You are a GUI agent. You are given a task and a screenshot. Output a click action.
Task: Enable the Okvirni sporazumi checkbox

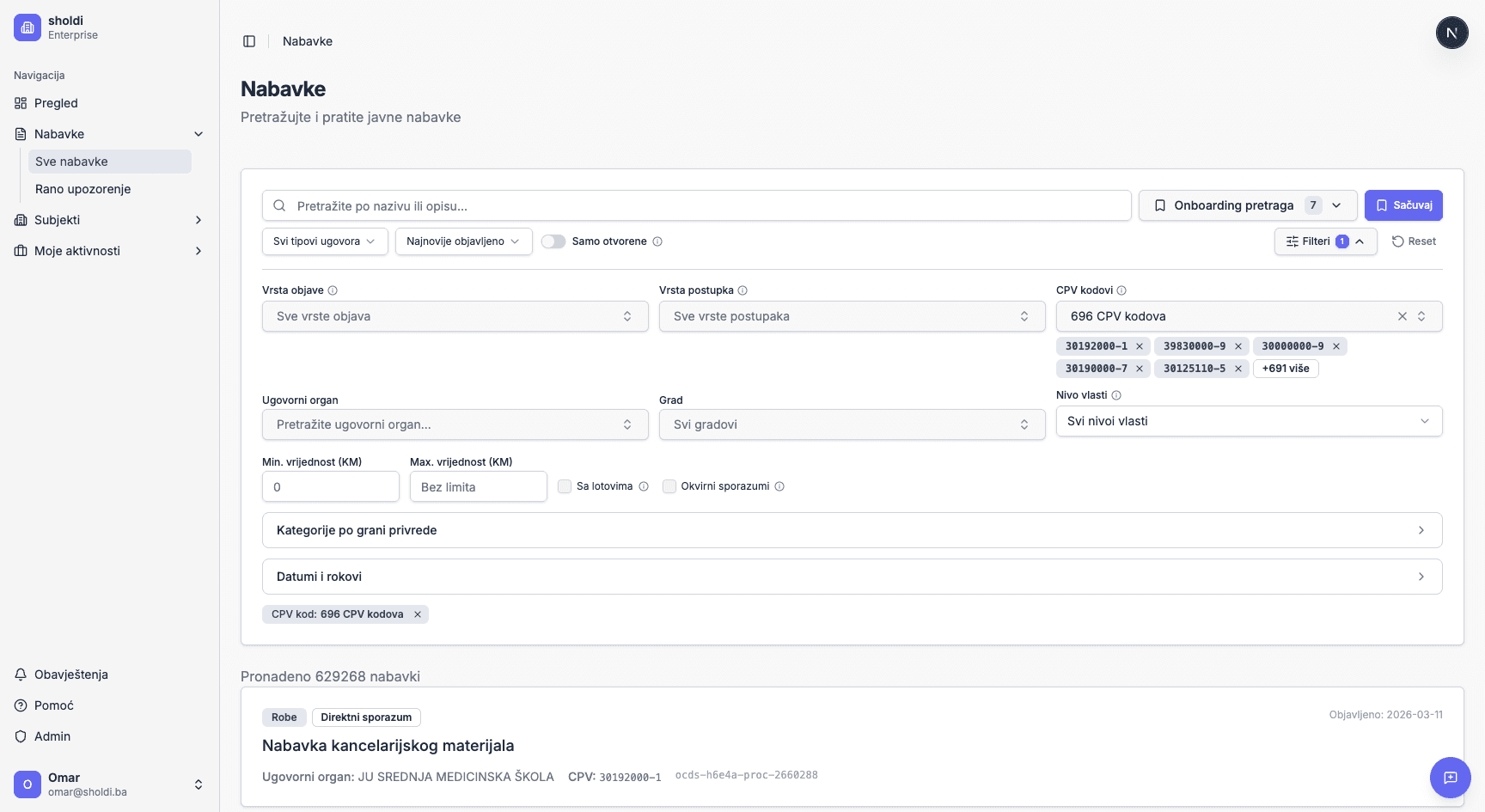(x=669, y=486)
